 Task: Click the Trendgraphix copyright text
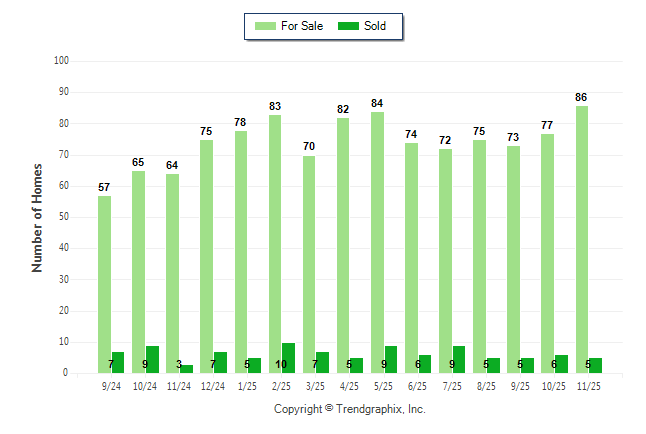click(350, 409)
